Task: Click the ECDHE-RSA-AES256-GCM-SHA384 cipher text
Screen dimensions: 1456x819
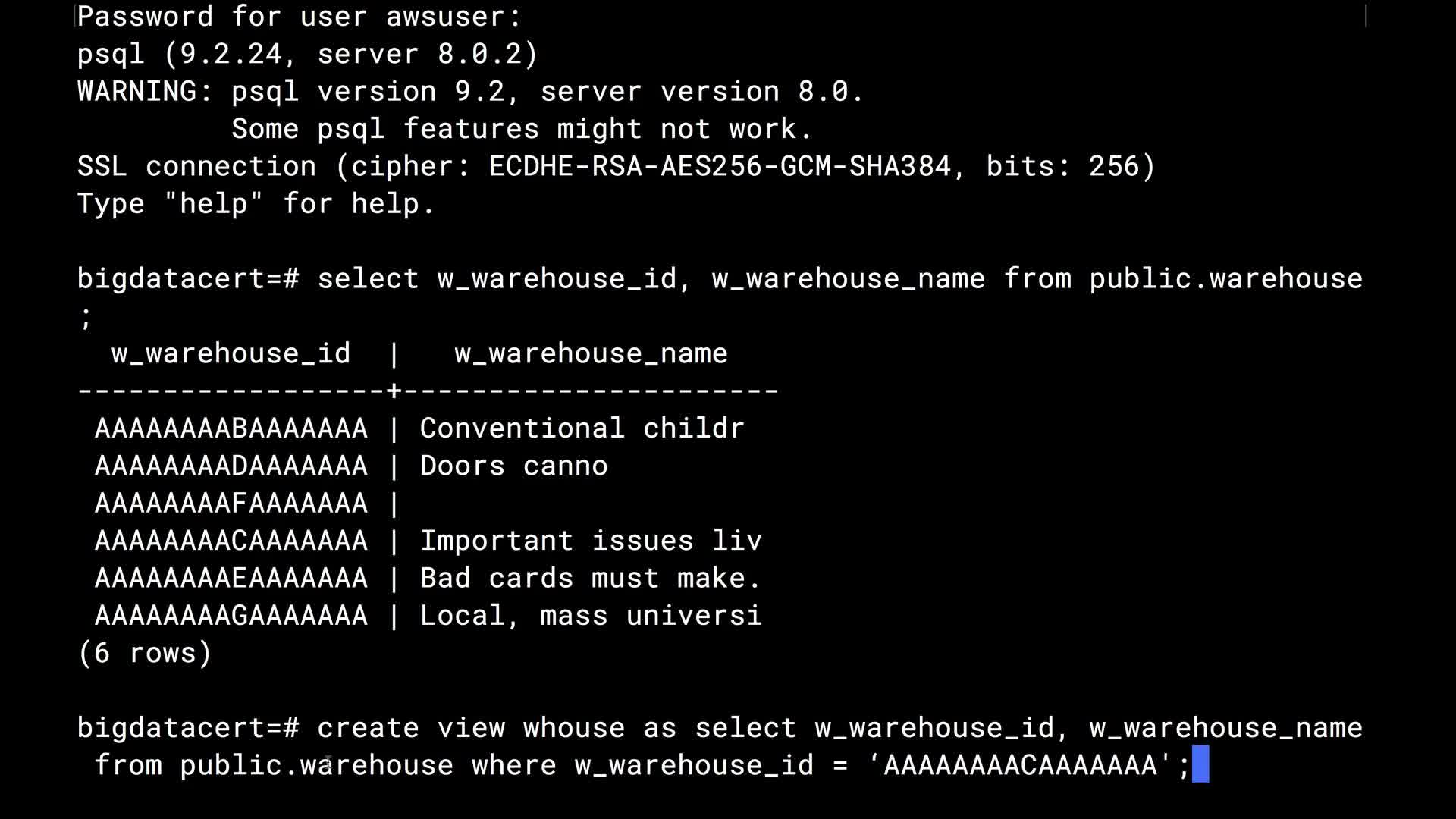Action: 719,166
